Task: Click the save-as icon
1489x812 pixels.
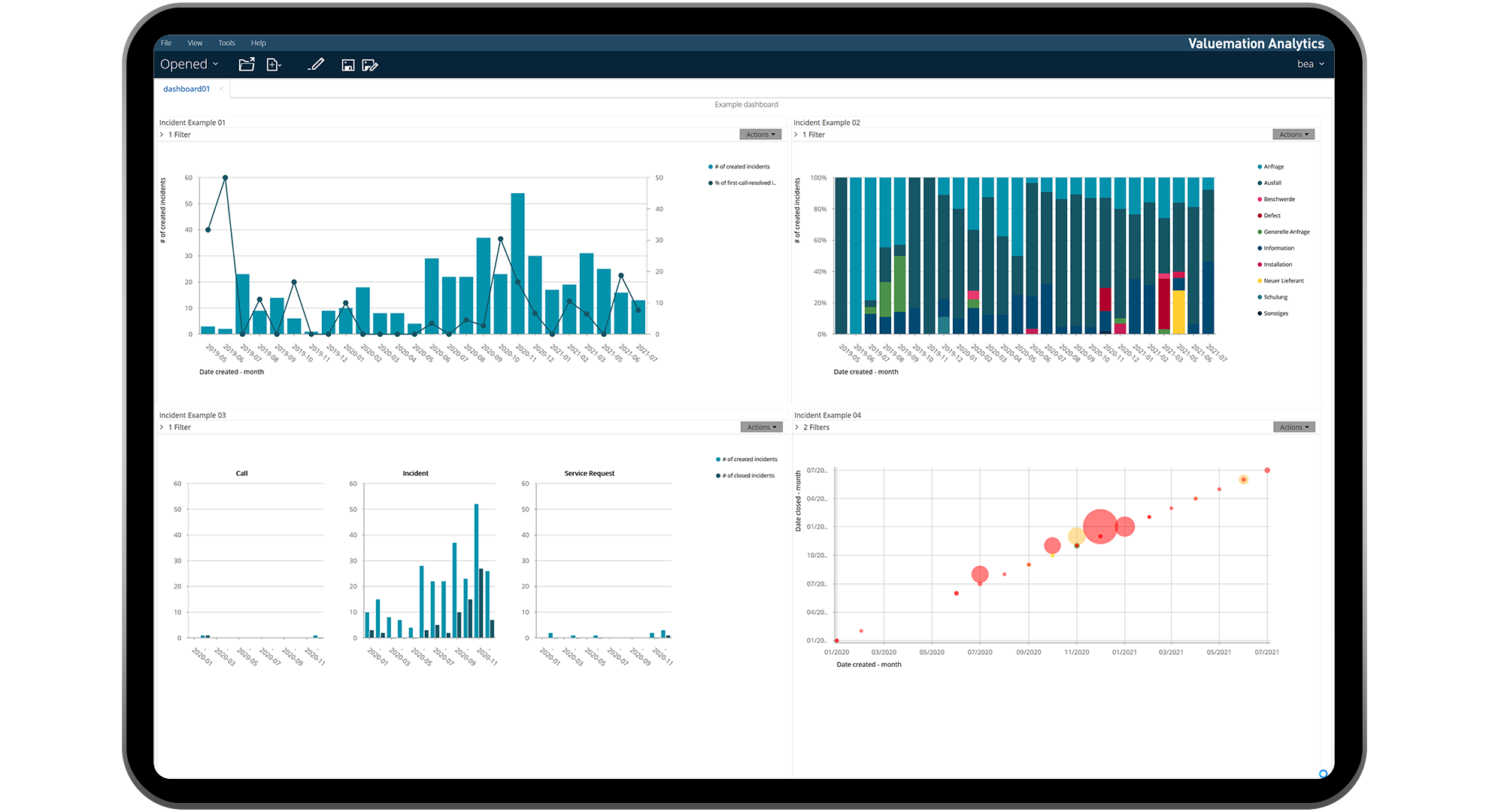Action: (370, 65)
